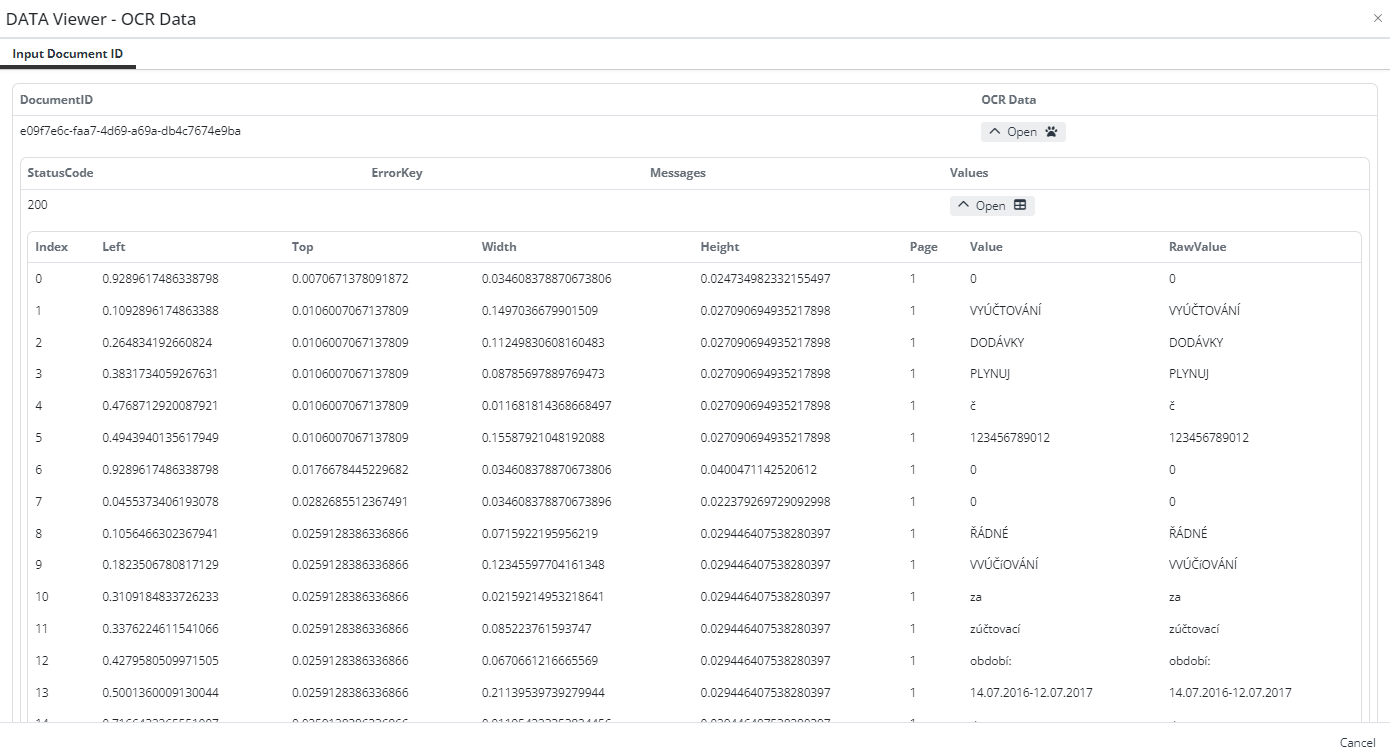Click the Index column header
1390x756 pixels.
(51, 247)
